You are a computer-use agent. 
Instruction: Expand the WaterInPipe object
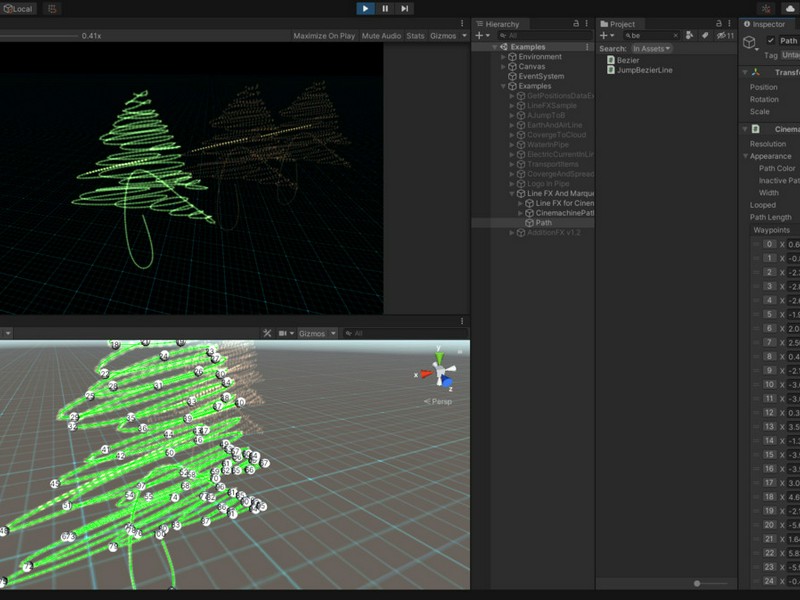(x=512, y=144)
